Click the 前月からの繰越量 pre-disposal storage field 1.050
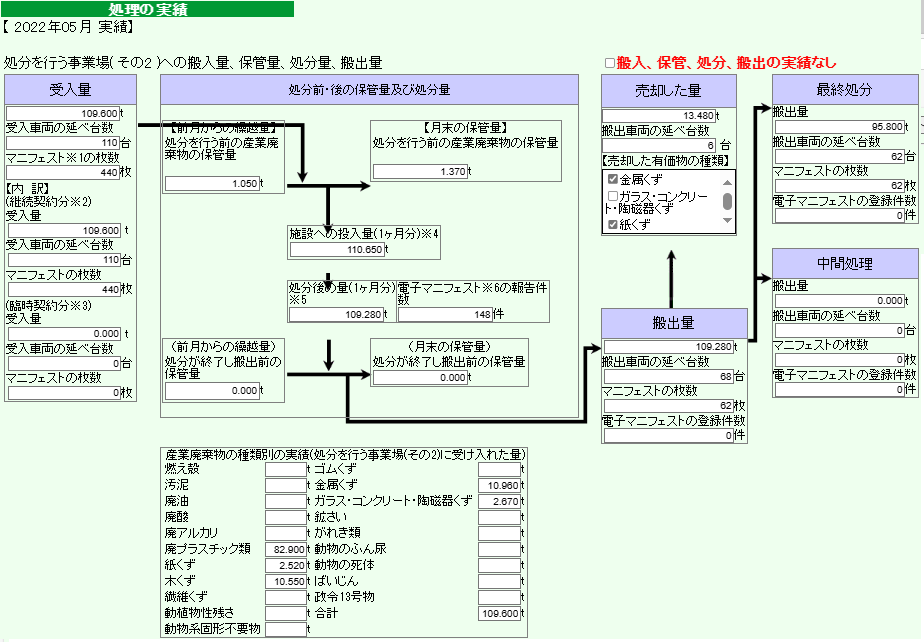 click(212, 183)
